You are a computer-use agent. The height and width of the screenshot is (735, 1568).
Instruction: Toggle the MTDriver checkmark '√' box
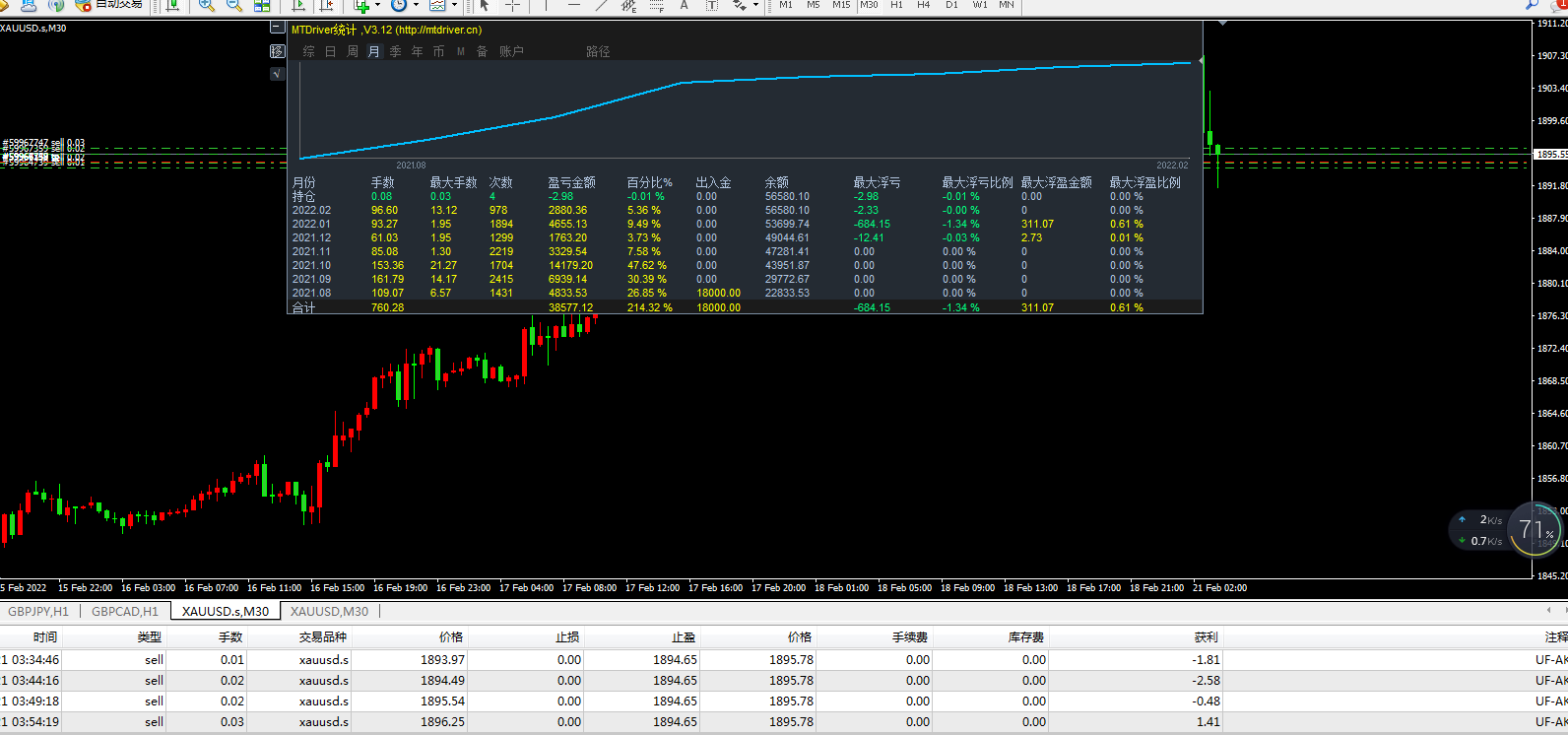point(278,73)
